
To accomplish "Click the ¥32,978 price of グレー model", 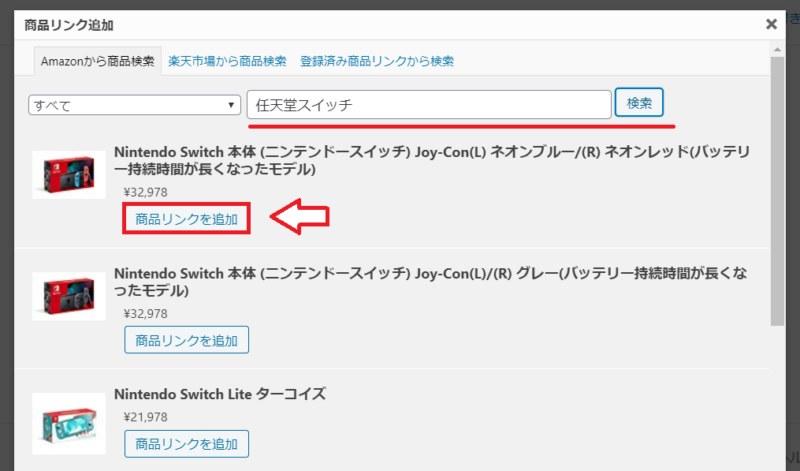I will (x=145, y=314).
